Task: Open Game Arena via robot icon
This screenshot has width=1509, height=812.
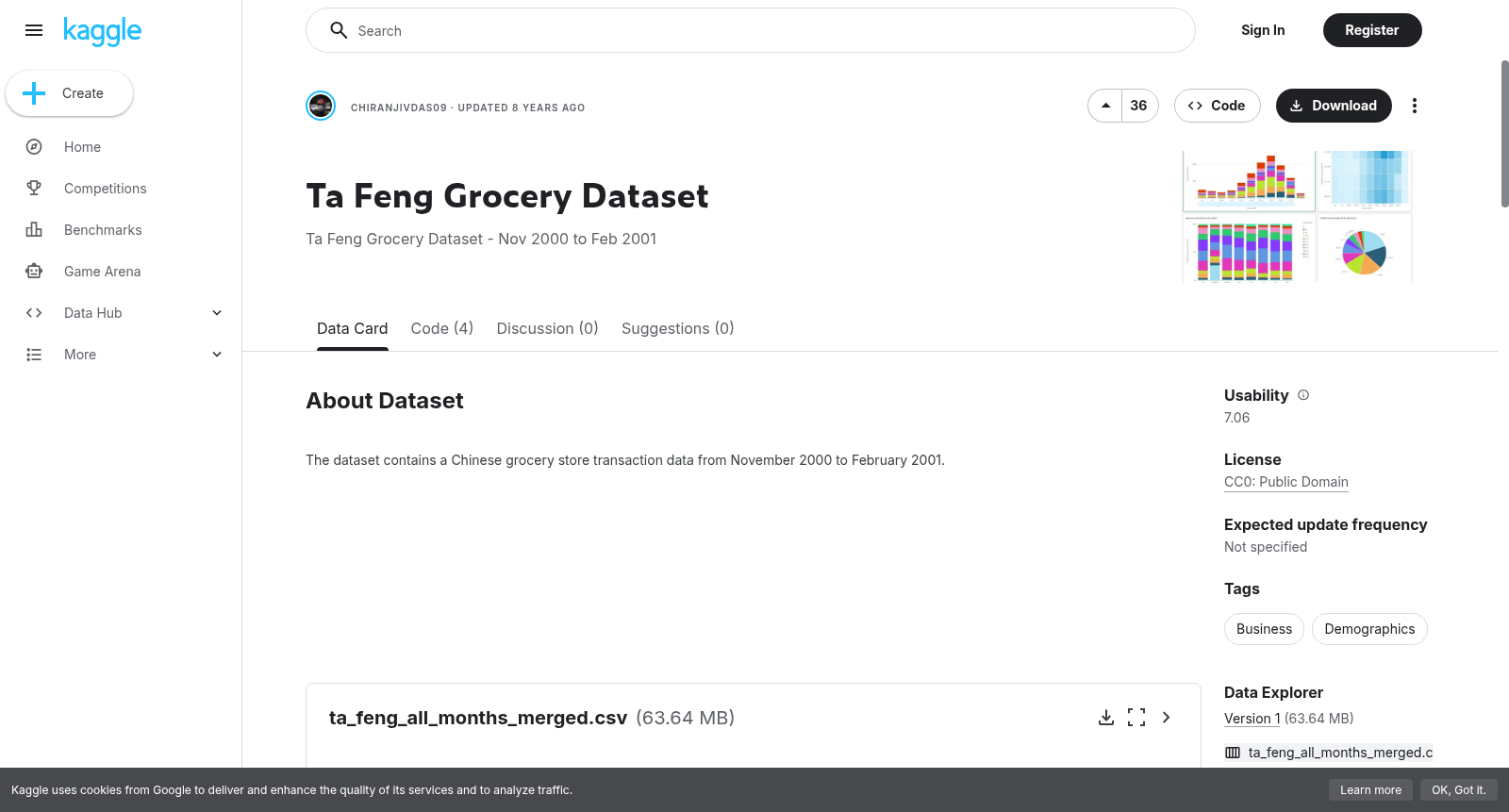Action: 34,272
